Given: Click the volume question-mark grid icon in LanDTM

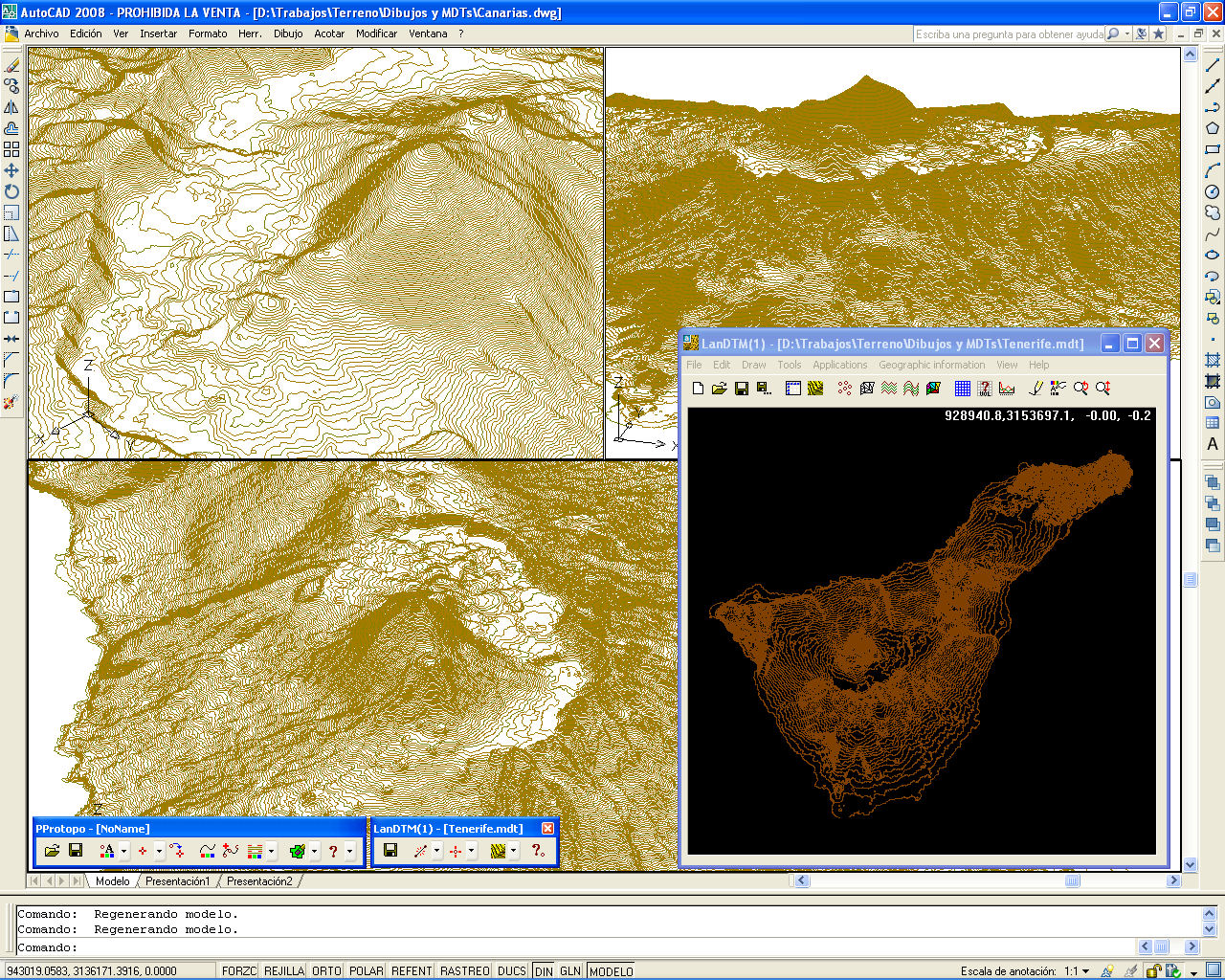Looking at the screenshot, I should pos(985,388).
